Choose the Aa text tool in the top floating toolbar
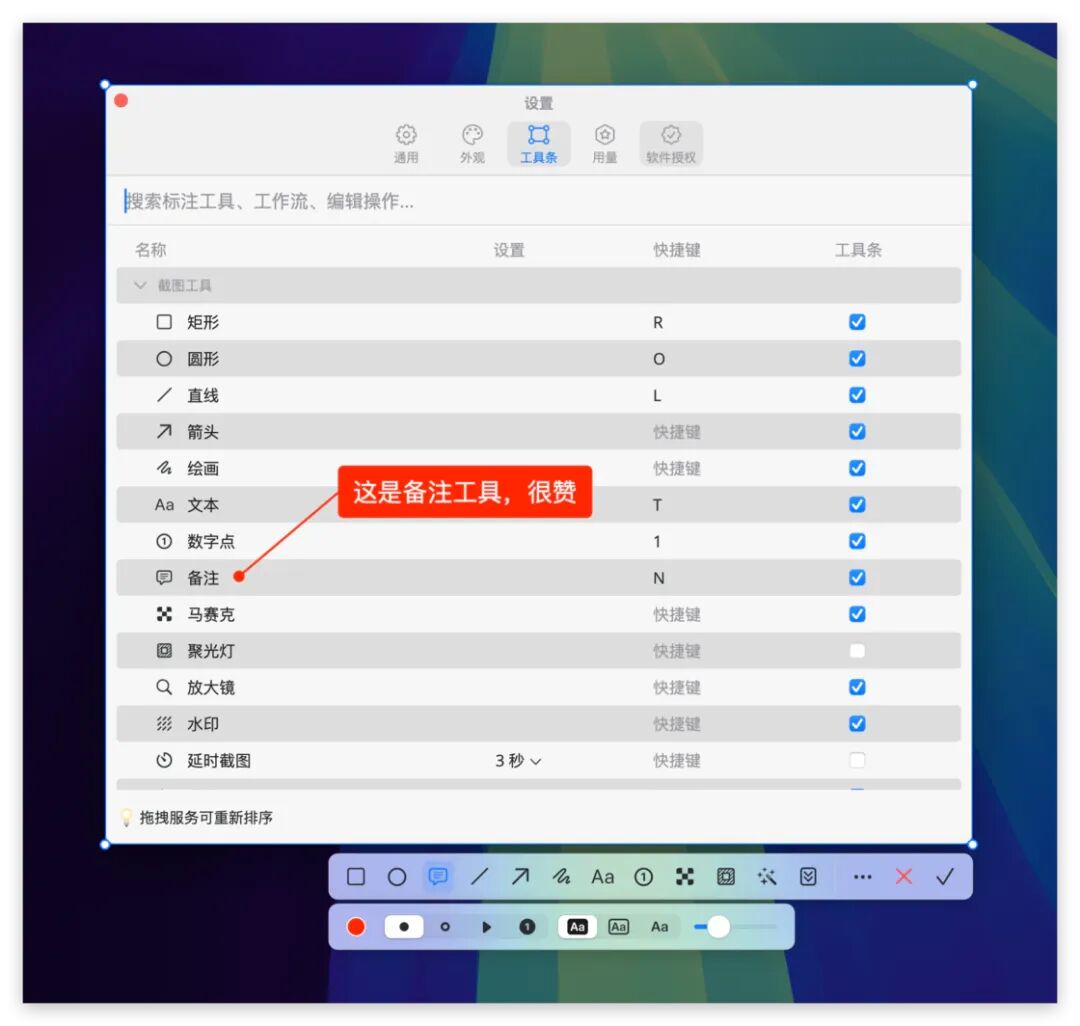This screenshot has height=1026, width=1080. [603, 877]
